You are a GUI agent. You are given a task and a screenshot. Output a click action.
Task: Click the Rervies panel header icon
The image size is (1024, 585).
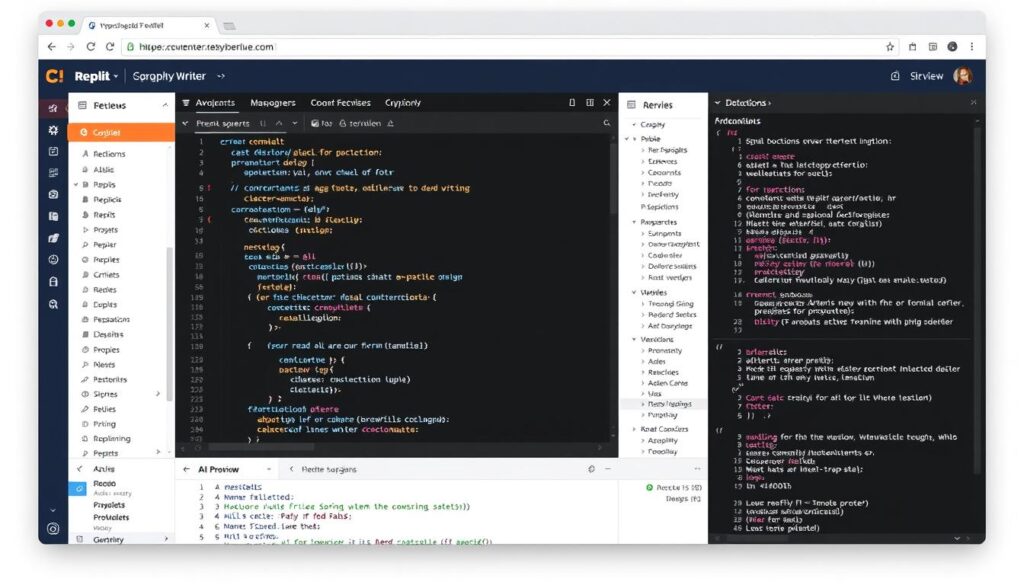pos(632,104)
